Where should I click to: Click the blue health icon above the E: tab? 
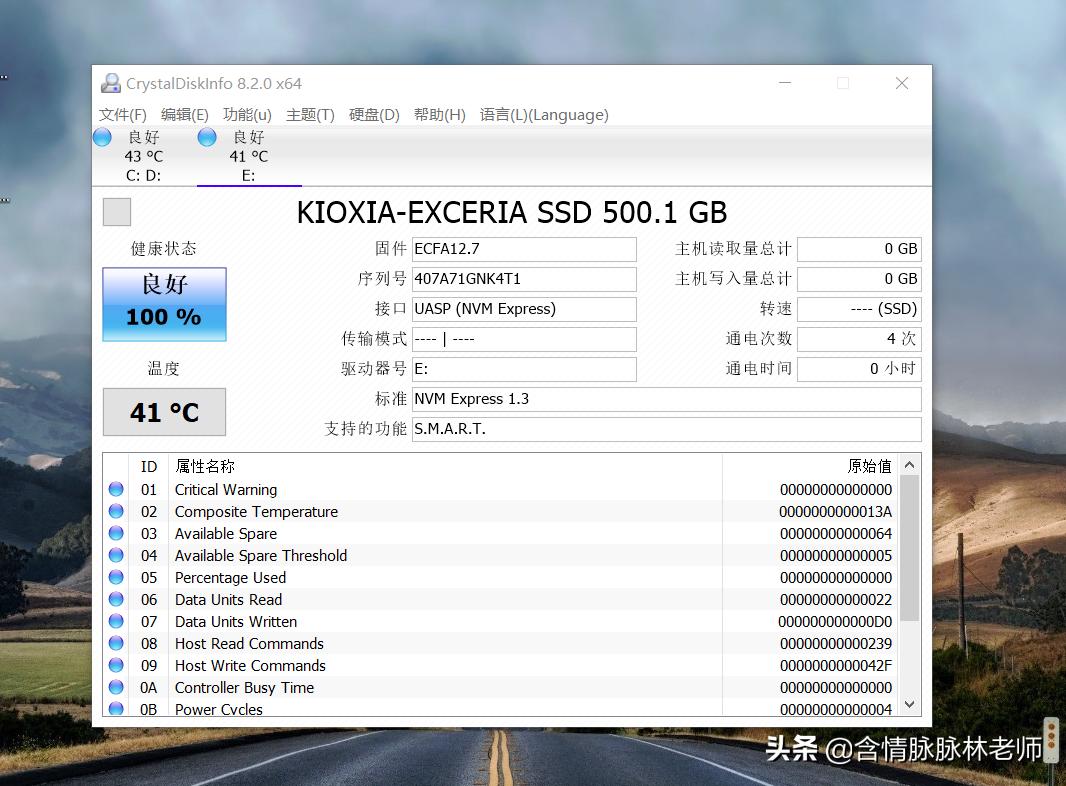pyautogui.click(x=207, y=137)
